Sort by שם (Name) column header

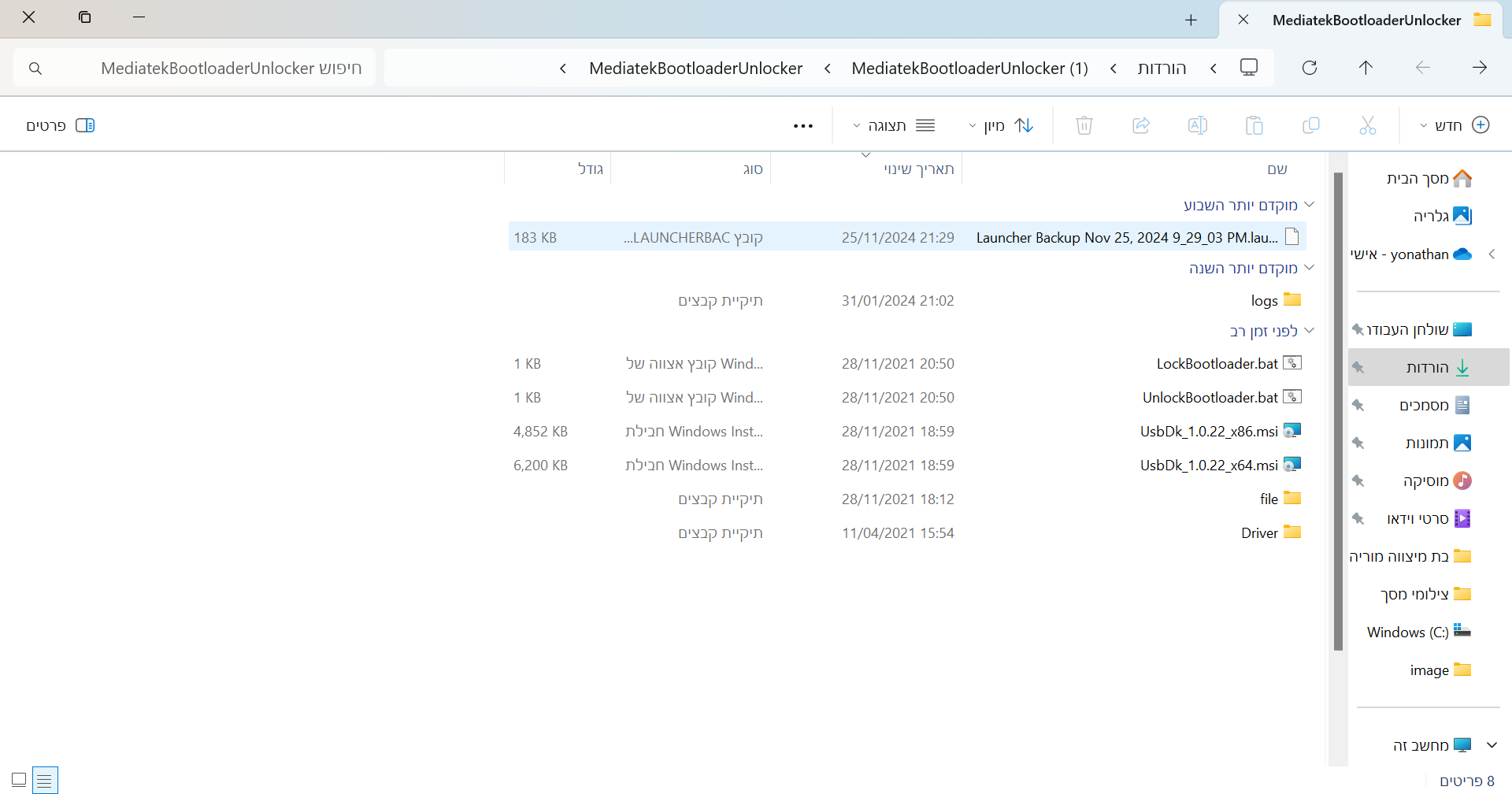(1277, 169)
